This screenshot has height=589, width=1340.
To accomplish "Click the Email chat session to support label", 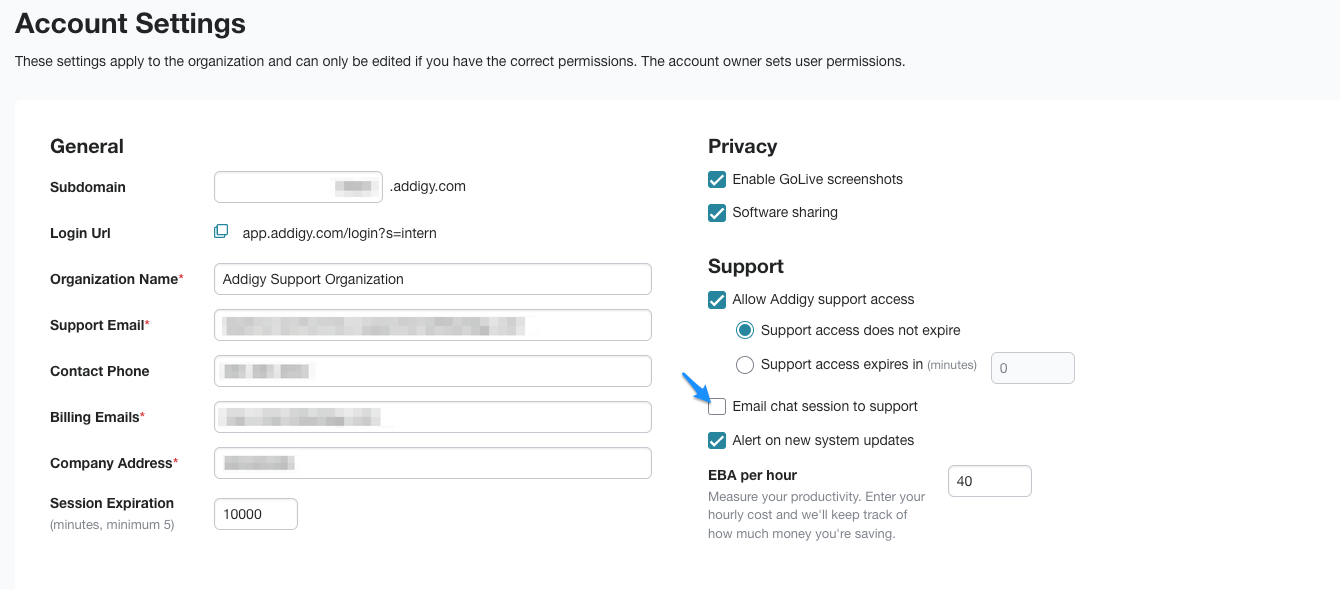I will [825, 407].
